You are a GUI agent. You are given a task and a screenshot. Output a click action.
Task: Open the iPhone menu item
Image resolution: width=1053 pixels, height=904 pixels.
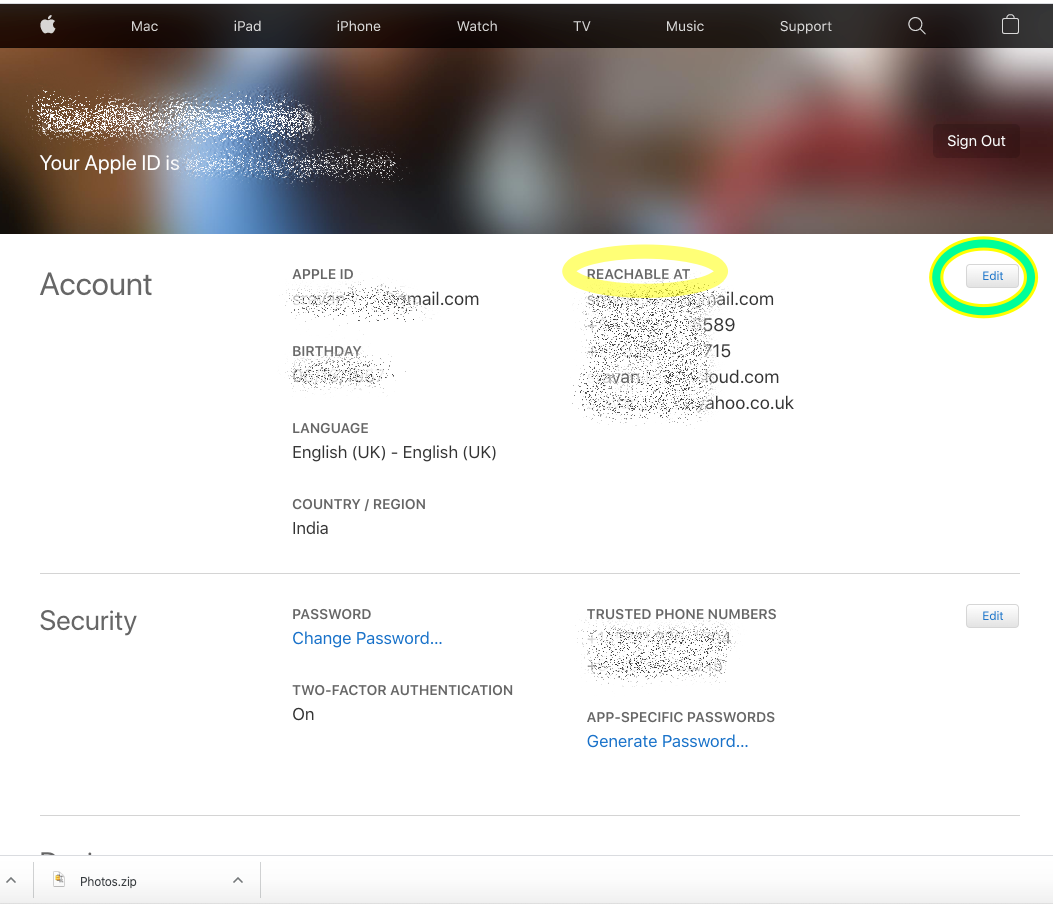pos(358,26)
